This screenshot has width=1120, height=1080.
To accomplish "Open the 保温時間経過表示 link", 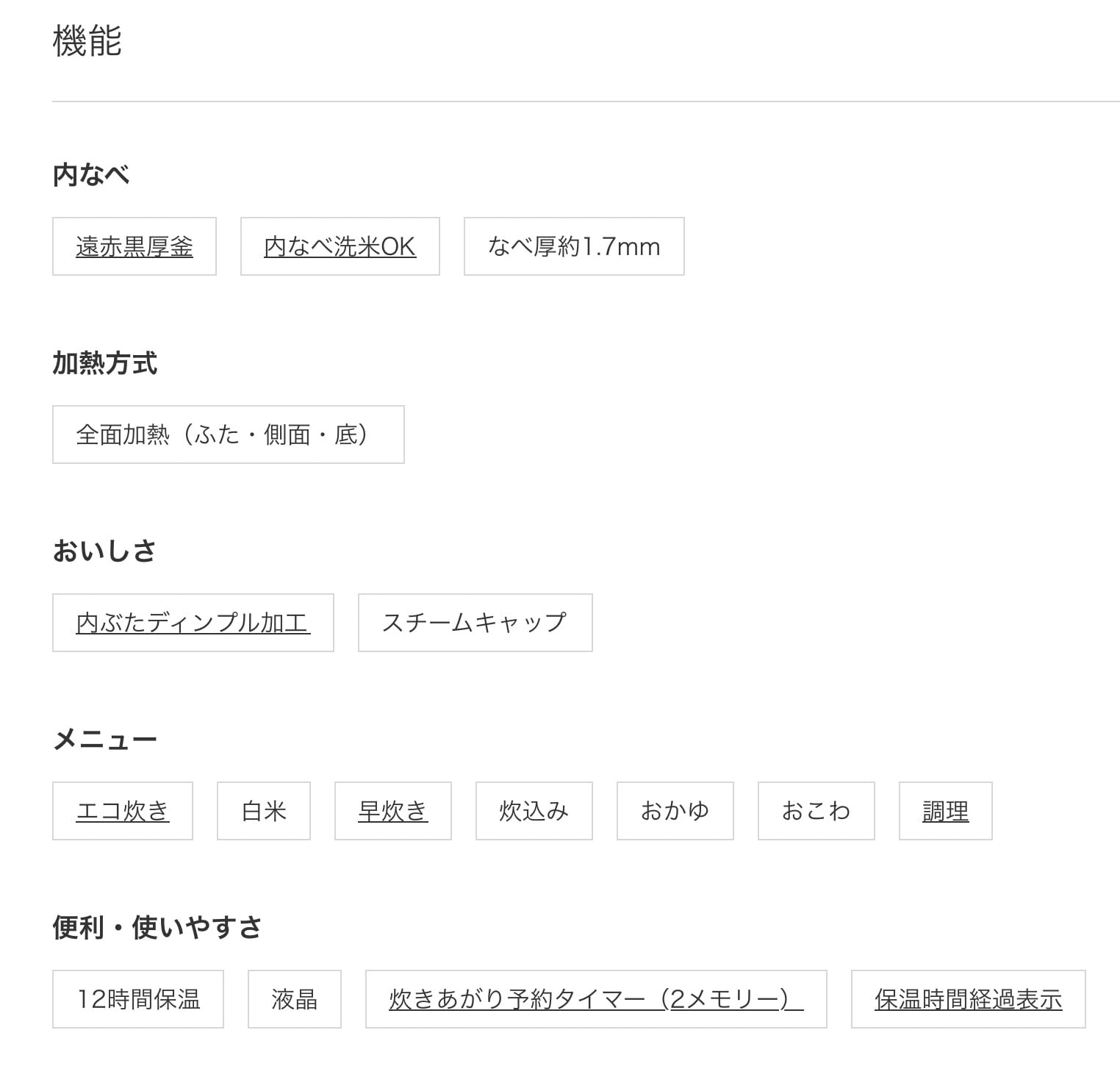I will point(968,1000).
